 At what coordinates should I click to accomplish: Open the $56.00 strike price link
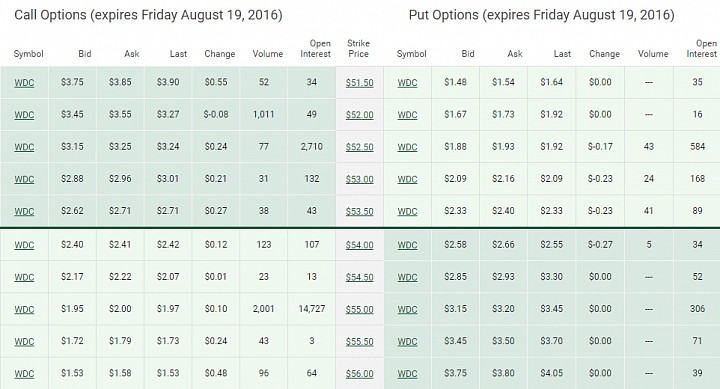click(359, 373)
